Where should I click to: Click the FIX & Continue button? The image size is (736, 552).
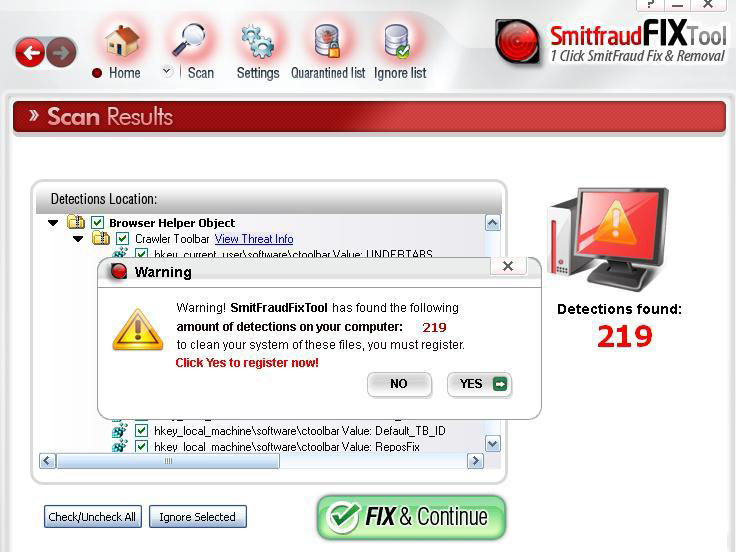(411, 517)
